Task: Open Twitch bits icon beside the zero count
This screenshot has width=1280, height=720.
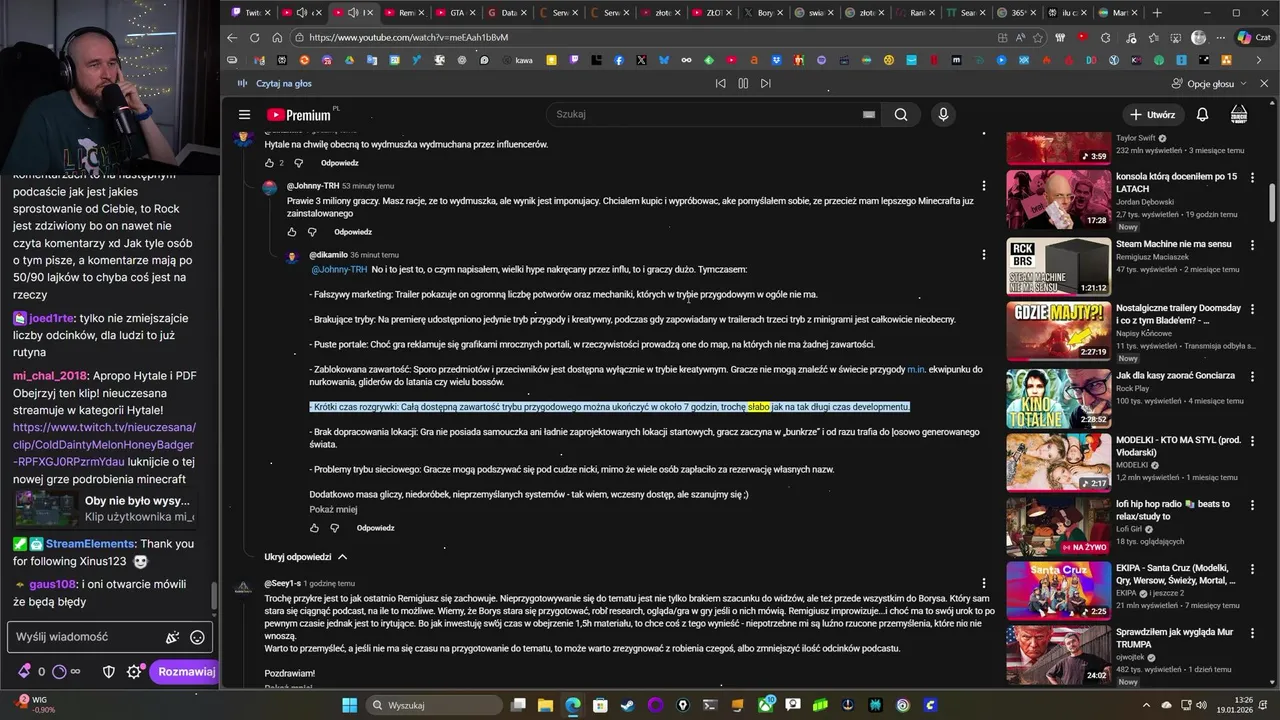Action: point(24,672)
